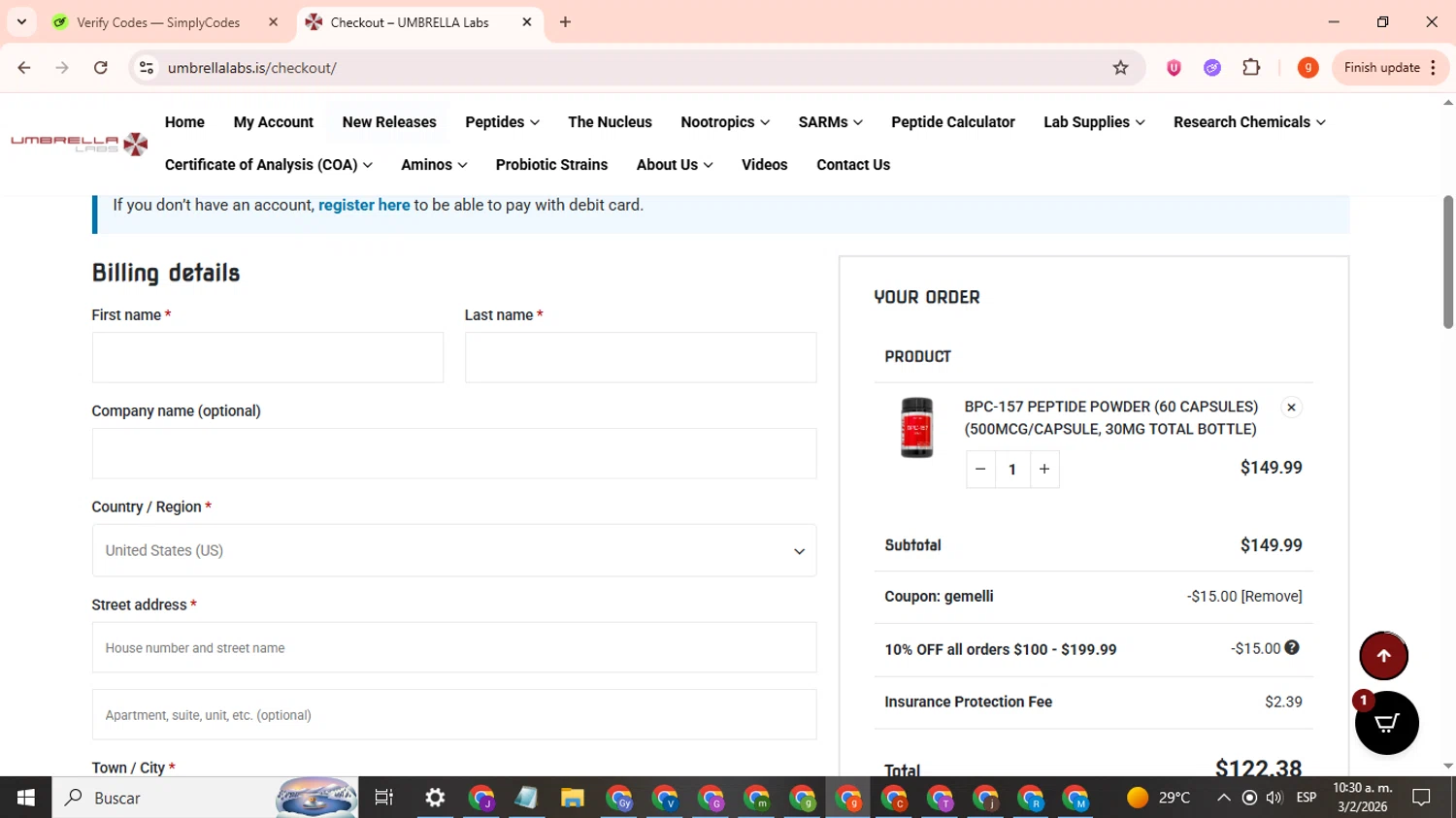Go to Home in the navigation
The width and height of the screenshot is (1456, 818).
[184, 122]
